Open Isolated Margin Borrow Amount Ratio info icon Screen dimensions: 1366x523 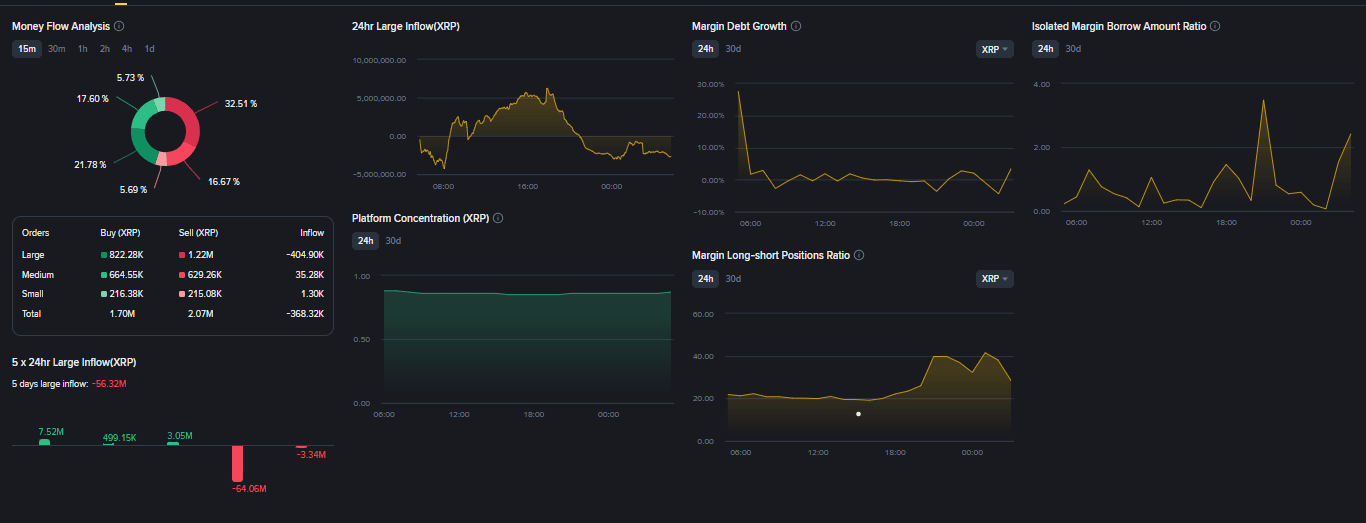tap(1215, 26)
